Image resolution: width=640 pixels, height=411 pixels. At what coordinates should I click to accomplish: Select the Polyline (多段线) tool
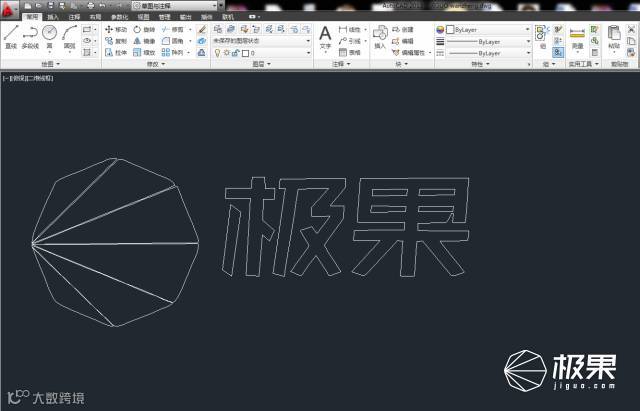click(x=30, y=37)
